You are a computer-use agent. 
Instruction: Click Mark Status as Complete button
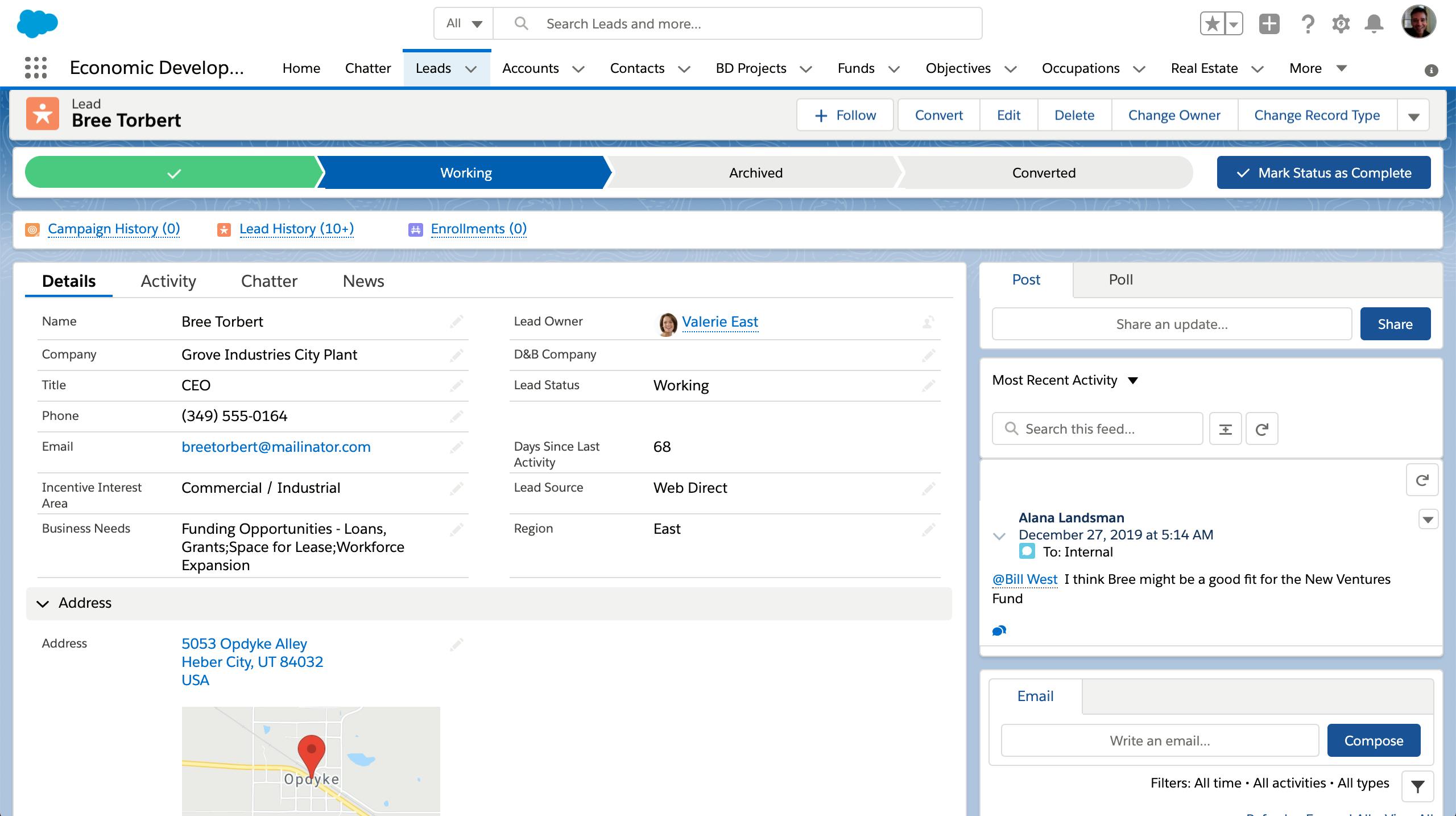pos(1323,173)
